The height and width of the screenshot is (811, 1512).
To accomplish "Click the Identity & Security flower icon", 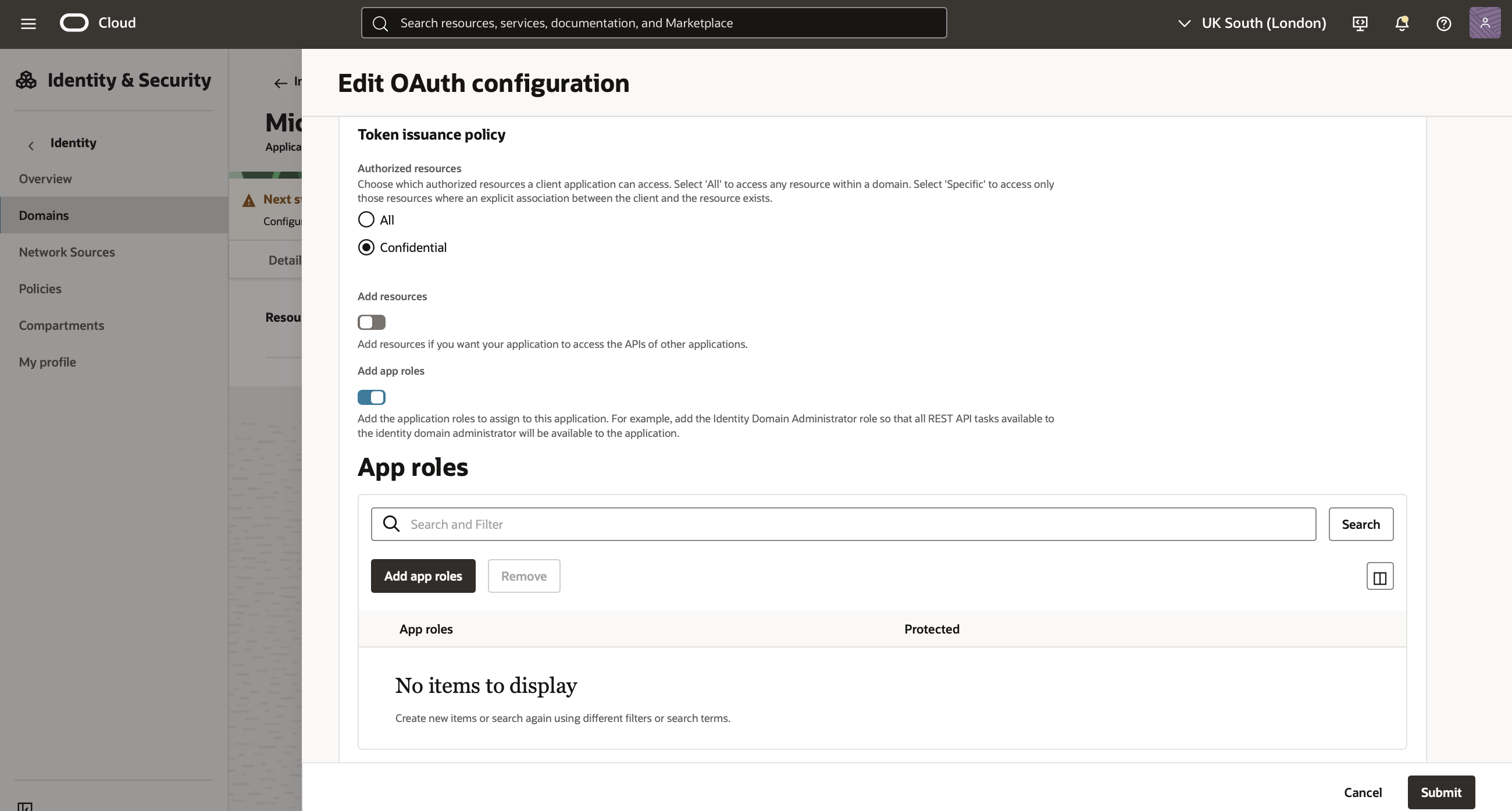I will (x=25, y=80).
